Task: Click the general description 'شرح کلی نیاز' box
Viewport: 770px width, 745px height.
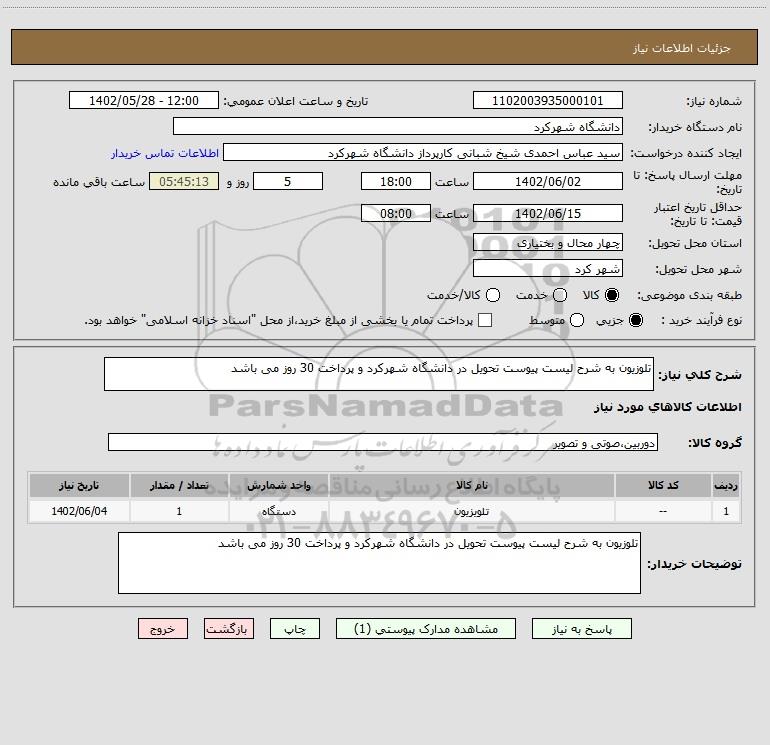Action: click(379, 374)
